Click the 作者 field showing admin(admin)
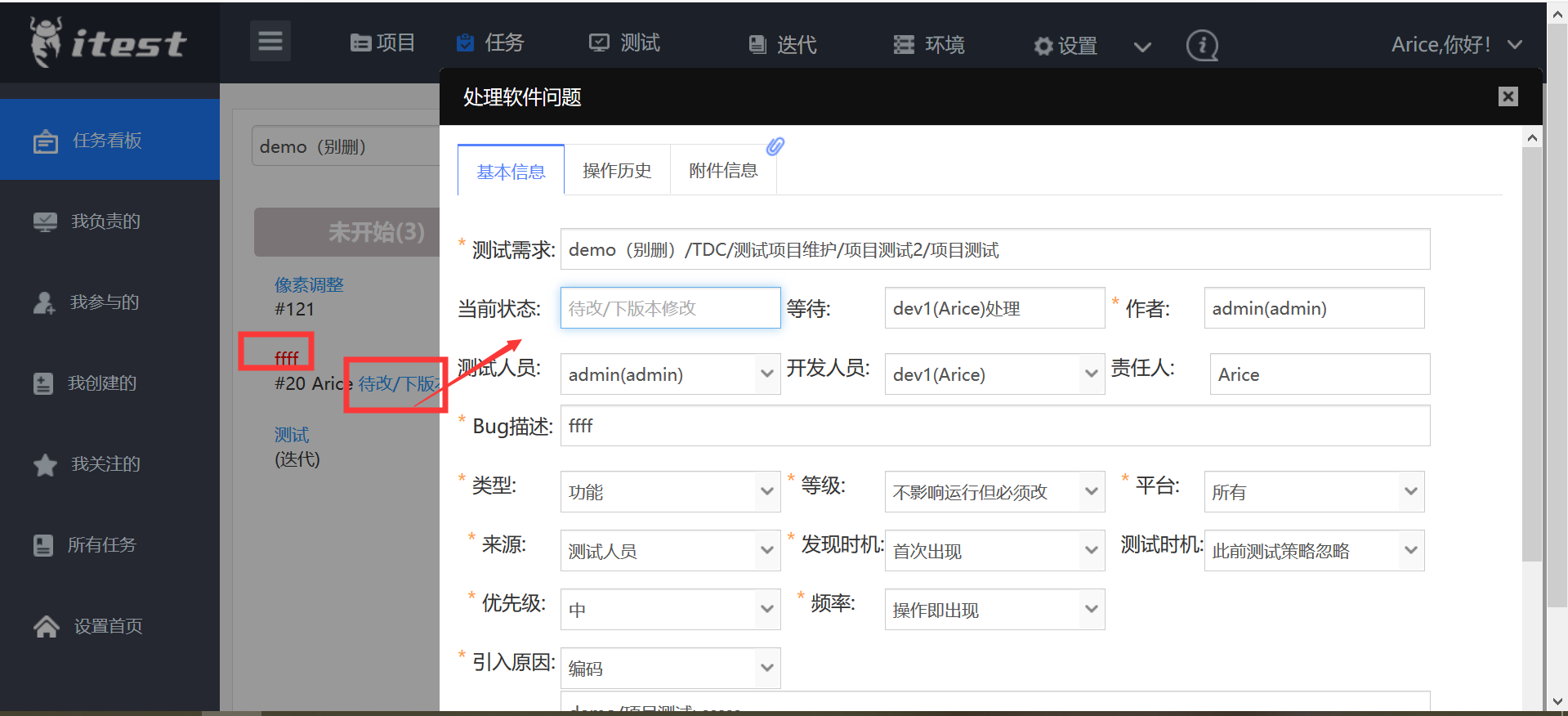Screen dimensions: 1568x716 click(x=1314, y=308)
